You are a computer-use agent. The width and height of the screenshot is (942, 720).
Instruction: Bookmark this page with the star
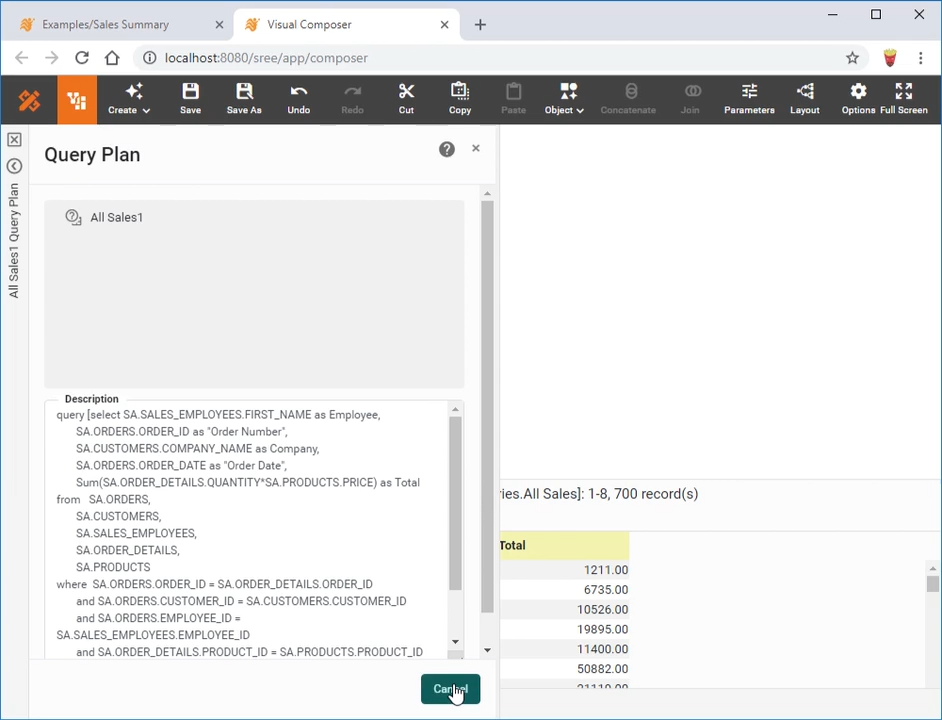tap(852, 58)
